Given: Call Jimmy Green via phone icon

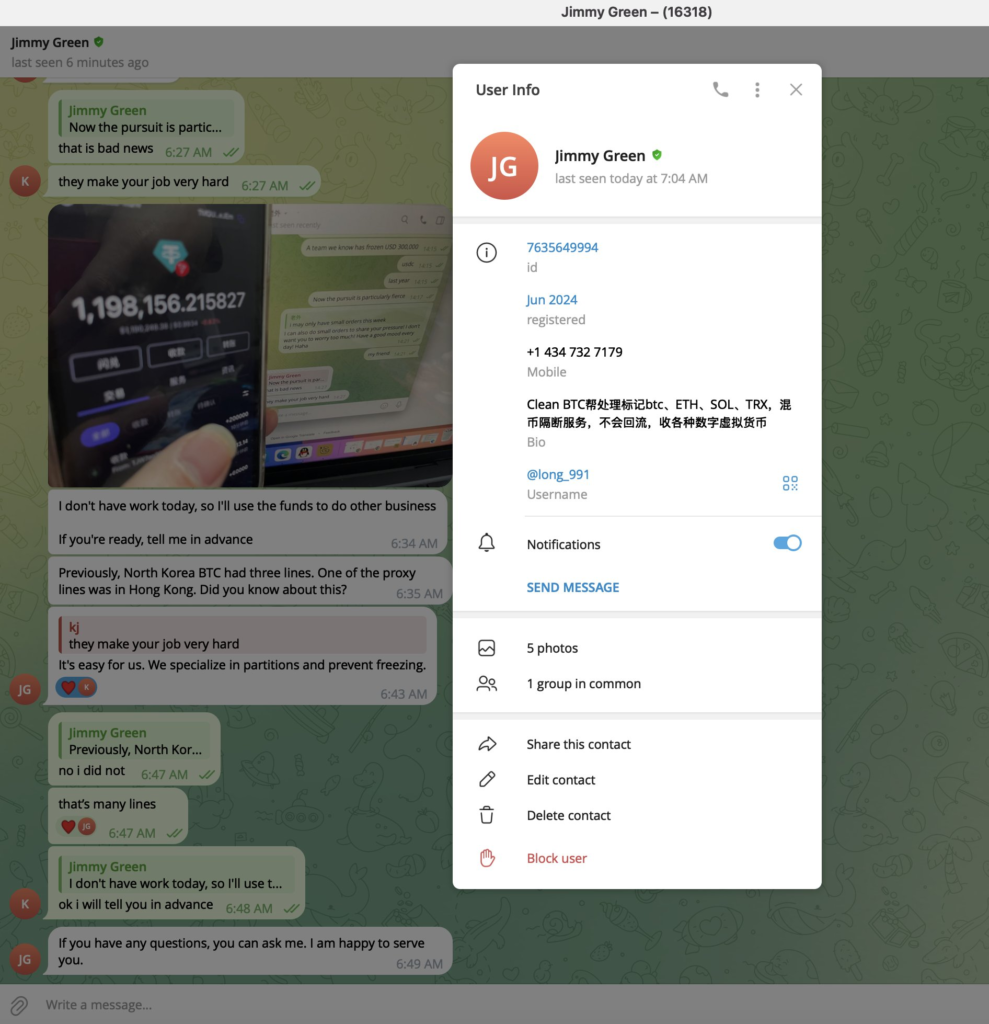Looking at the screenshot, I should point(720,89).
